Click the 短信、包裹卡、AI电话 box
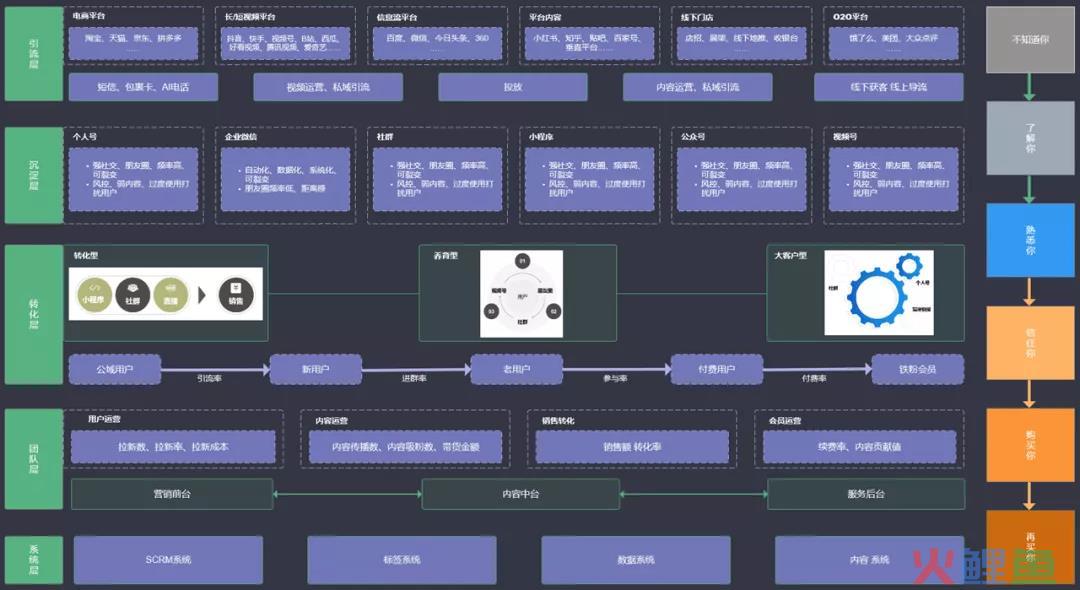The image size is (1080, 590). point(143,87)
